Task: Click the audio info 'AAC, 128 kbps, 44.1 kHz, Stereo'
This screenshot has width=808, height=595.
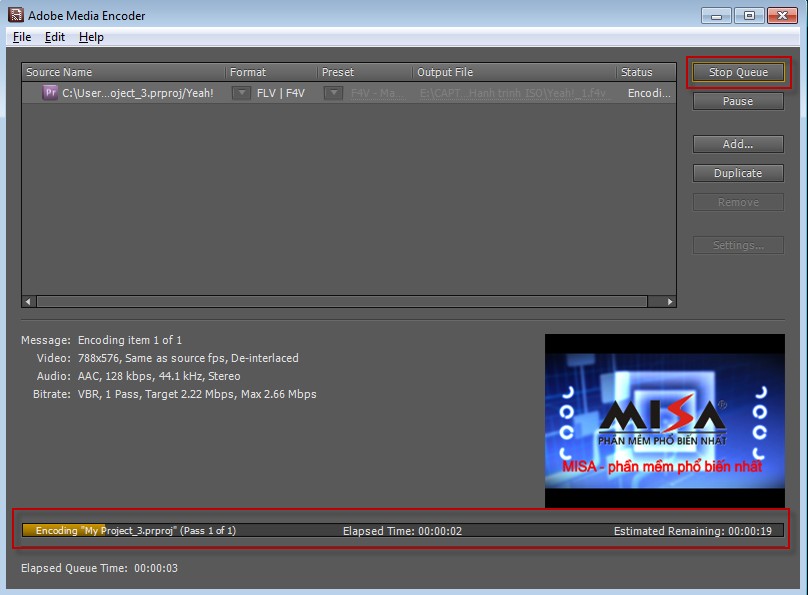Action: pos(159,376)
